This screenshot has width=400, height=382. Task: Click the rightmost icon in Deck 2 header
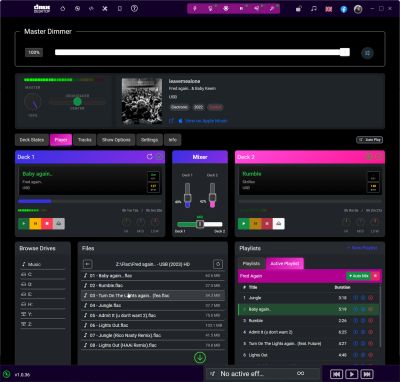pos(379,157)
